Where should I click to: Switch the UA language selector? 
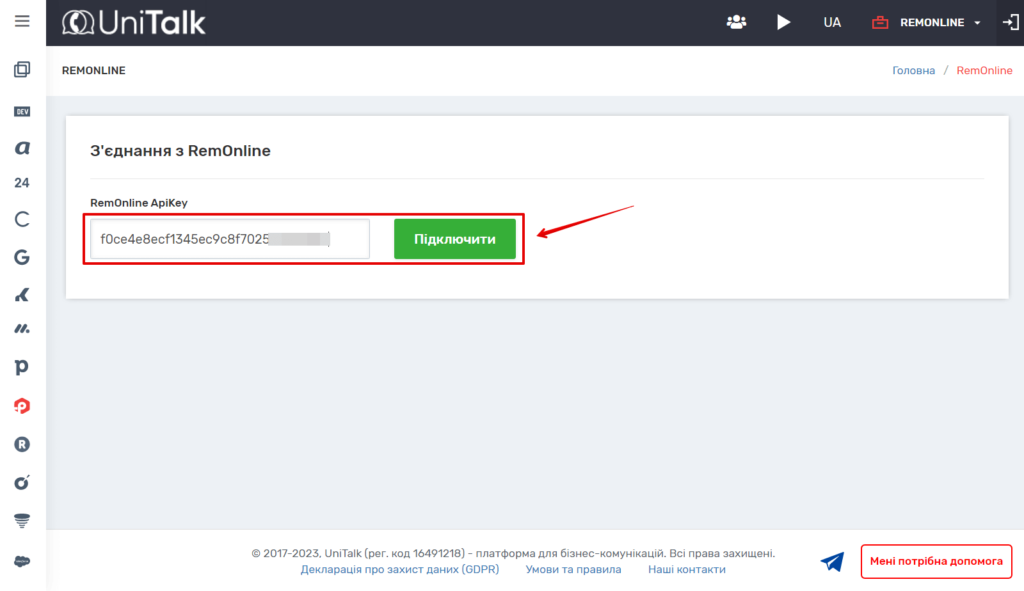click(x=832, y=22)
